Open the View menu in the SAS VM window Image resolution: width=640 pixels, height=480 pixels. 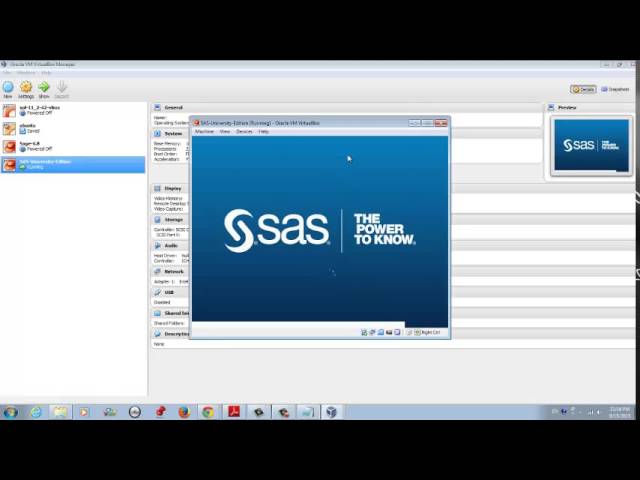tap(225, 131)
